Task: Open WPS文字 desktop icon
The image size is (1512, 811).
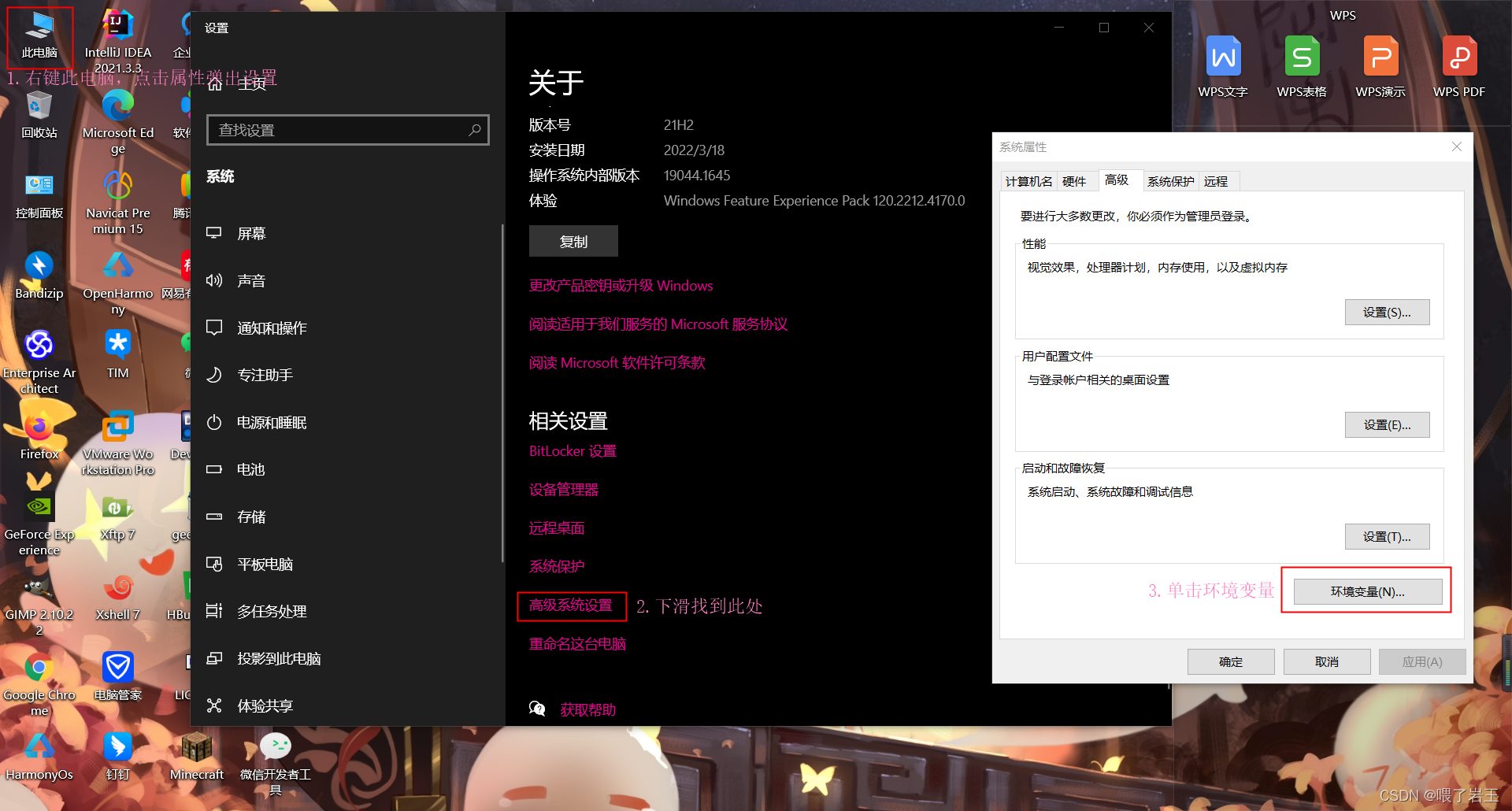Action: tap(1223, 66)
